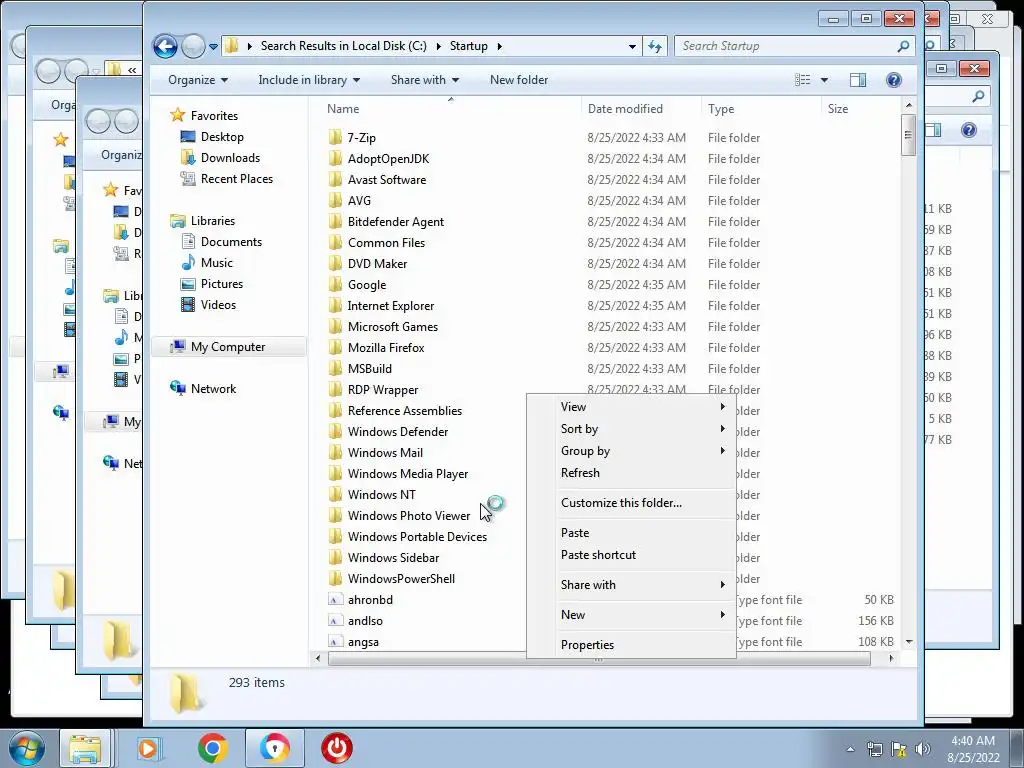Toggle the preview pane icon
The width and height of the screenshot is (1024, 768).
[857, 80]
